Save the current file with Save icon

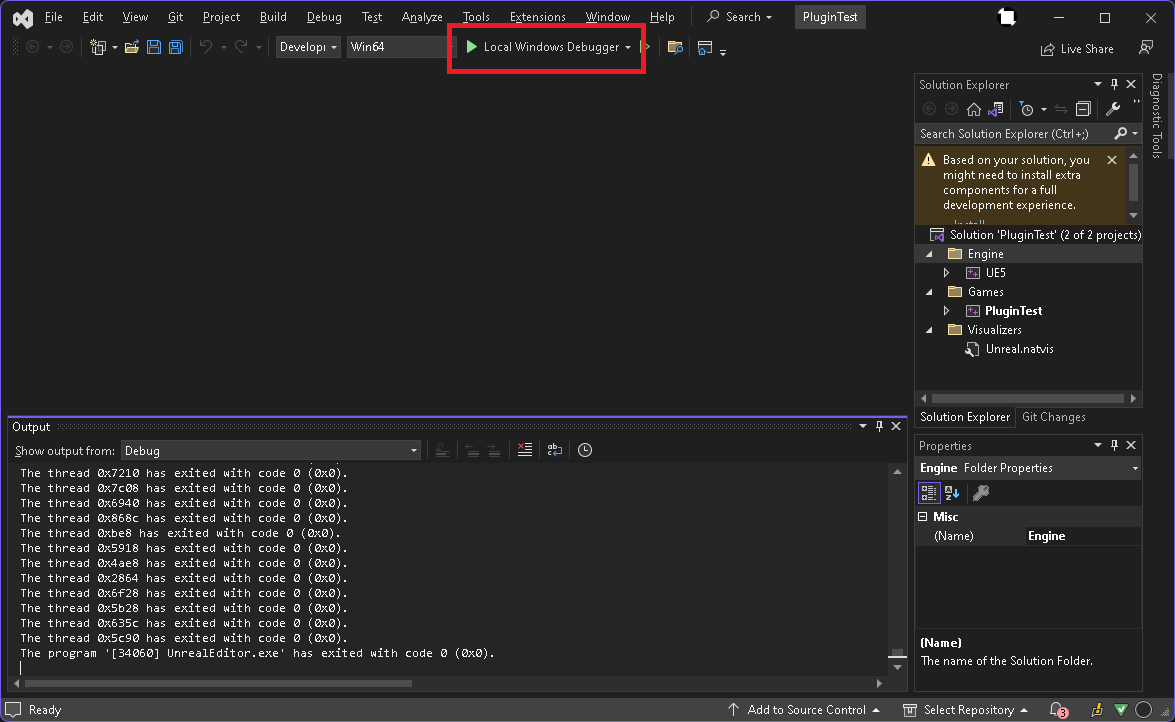pyautogui.click(x=154, y=47)
